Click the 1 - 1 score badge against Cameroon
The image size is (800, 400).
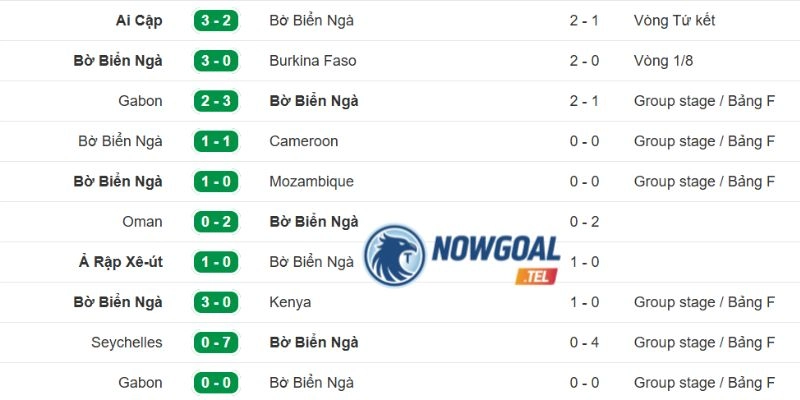(216, 141)
